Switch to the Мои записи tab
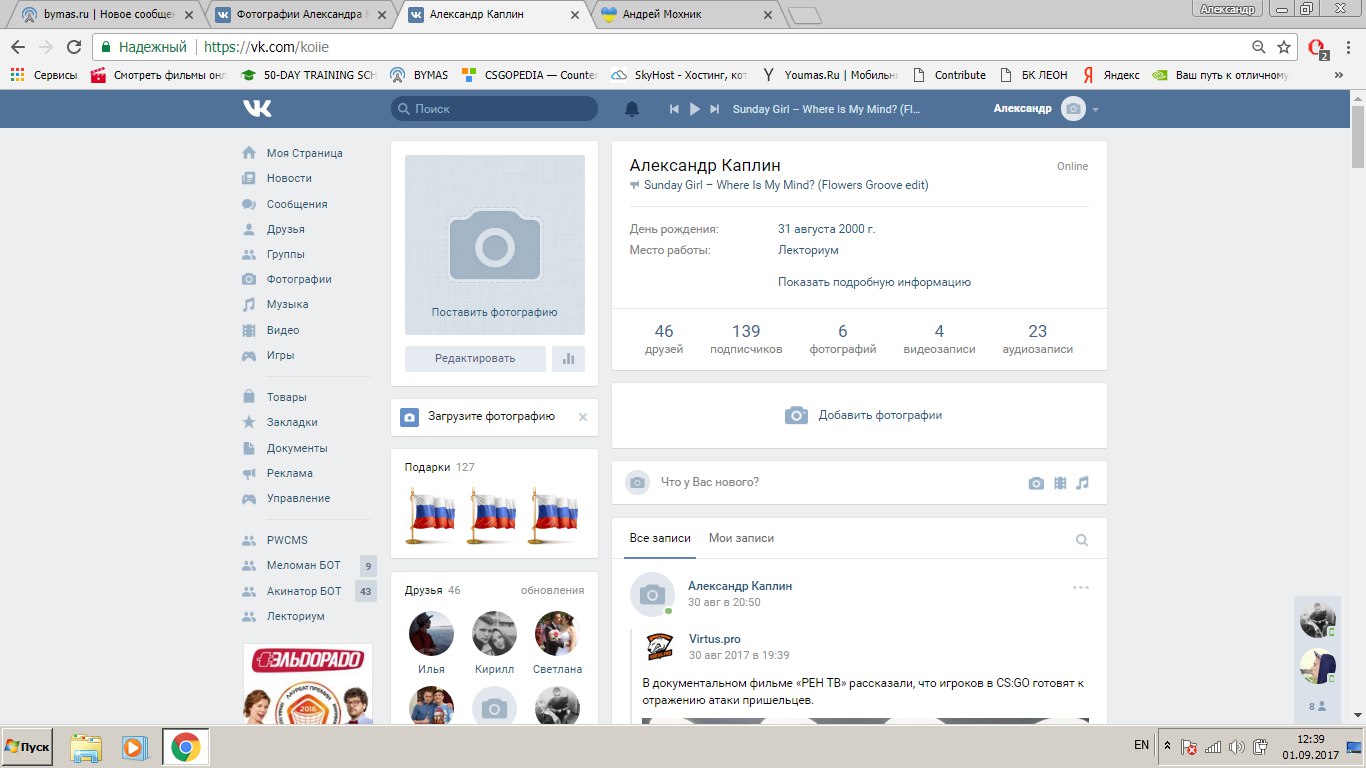The image size is (1366, 768). (741, 538)
